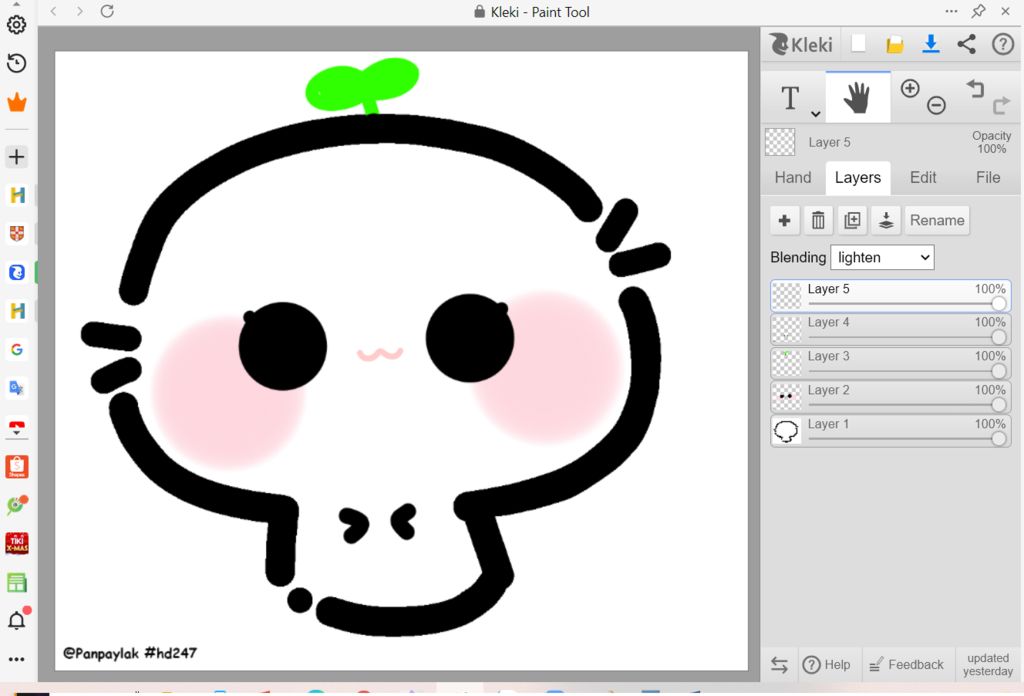
Task: Click Layer 5 opacity slider handle
Action: point(998,304)
